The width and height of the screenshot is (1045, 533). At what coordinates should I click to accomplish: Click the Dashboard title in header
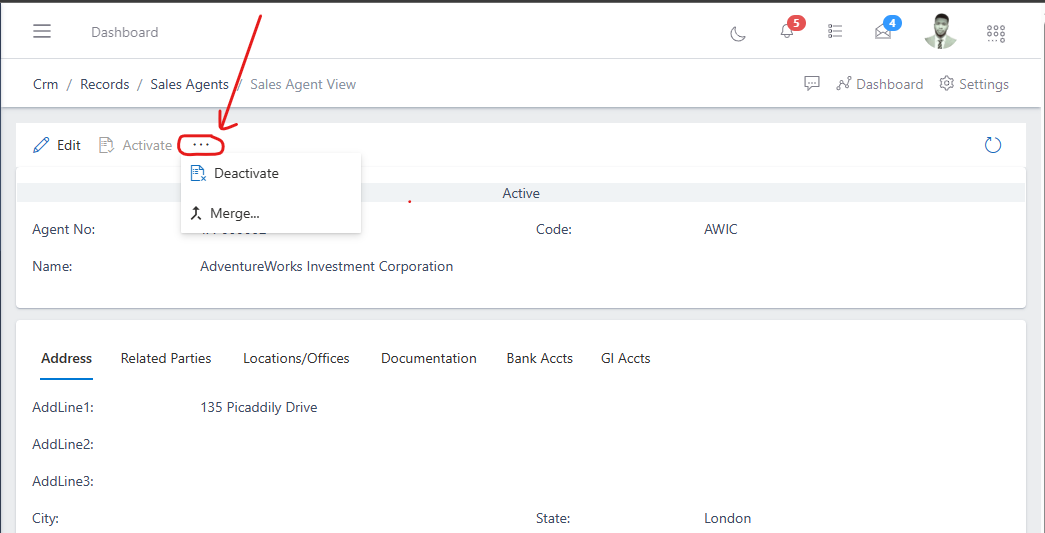click(x=125, y=32)
